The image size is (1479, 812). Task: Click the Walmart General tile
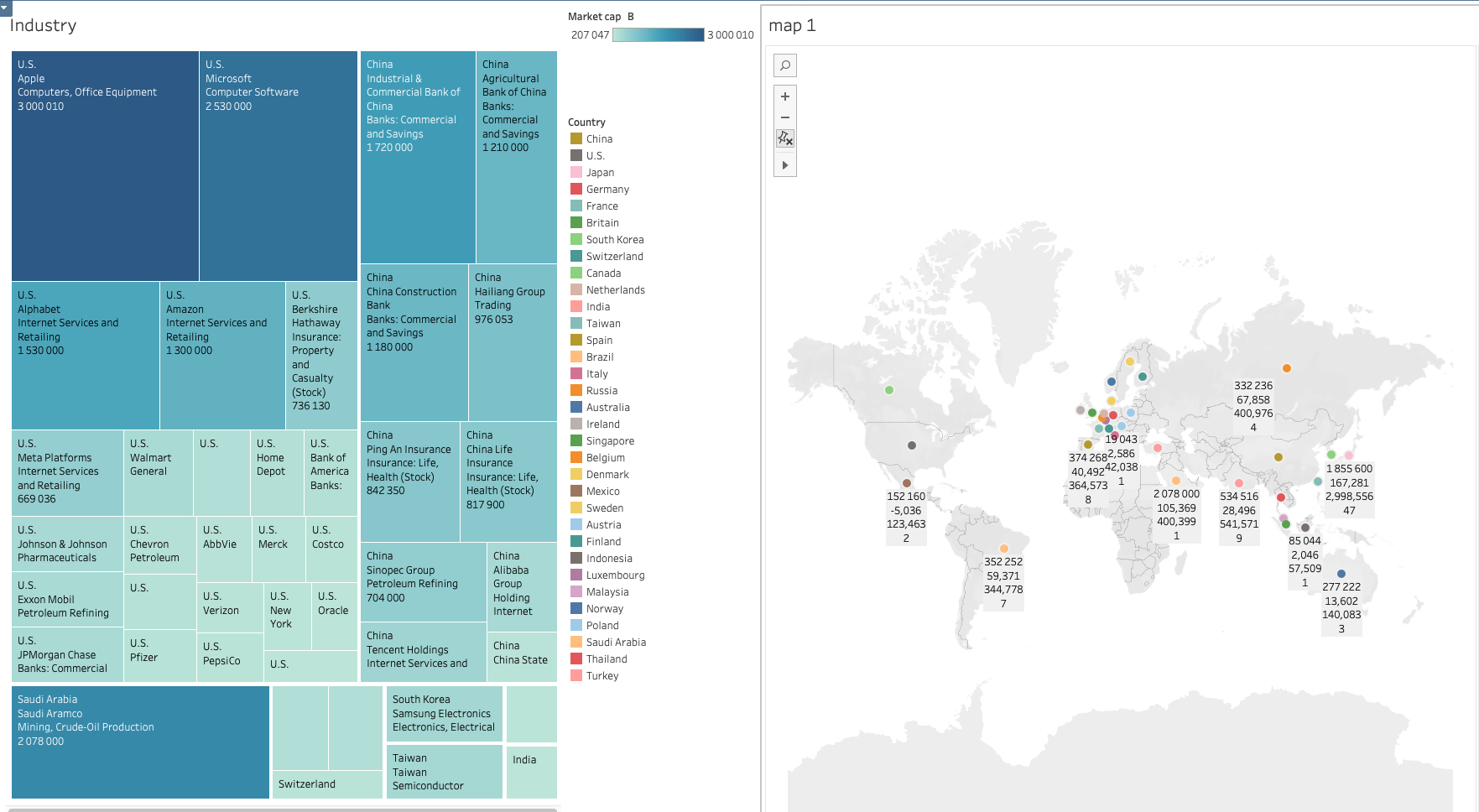click(159, 473)
